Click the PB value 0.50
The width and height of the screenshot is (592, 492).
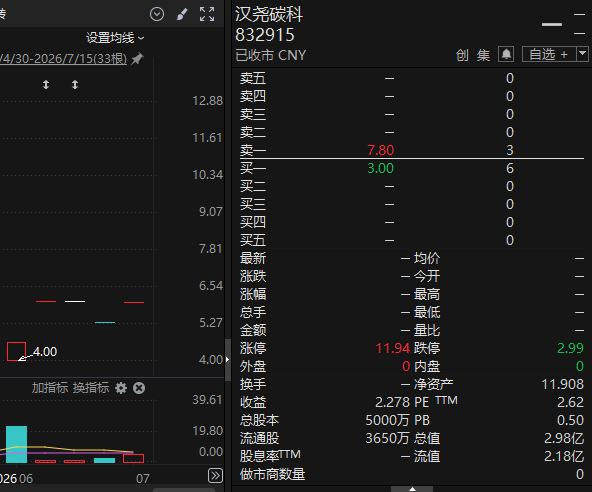[570, 420]
